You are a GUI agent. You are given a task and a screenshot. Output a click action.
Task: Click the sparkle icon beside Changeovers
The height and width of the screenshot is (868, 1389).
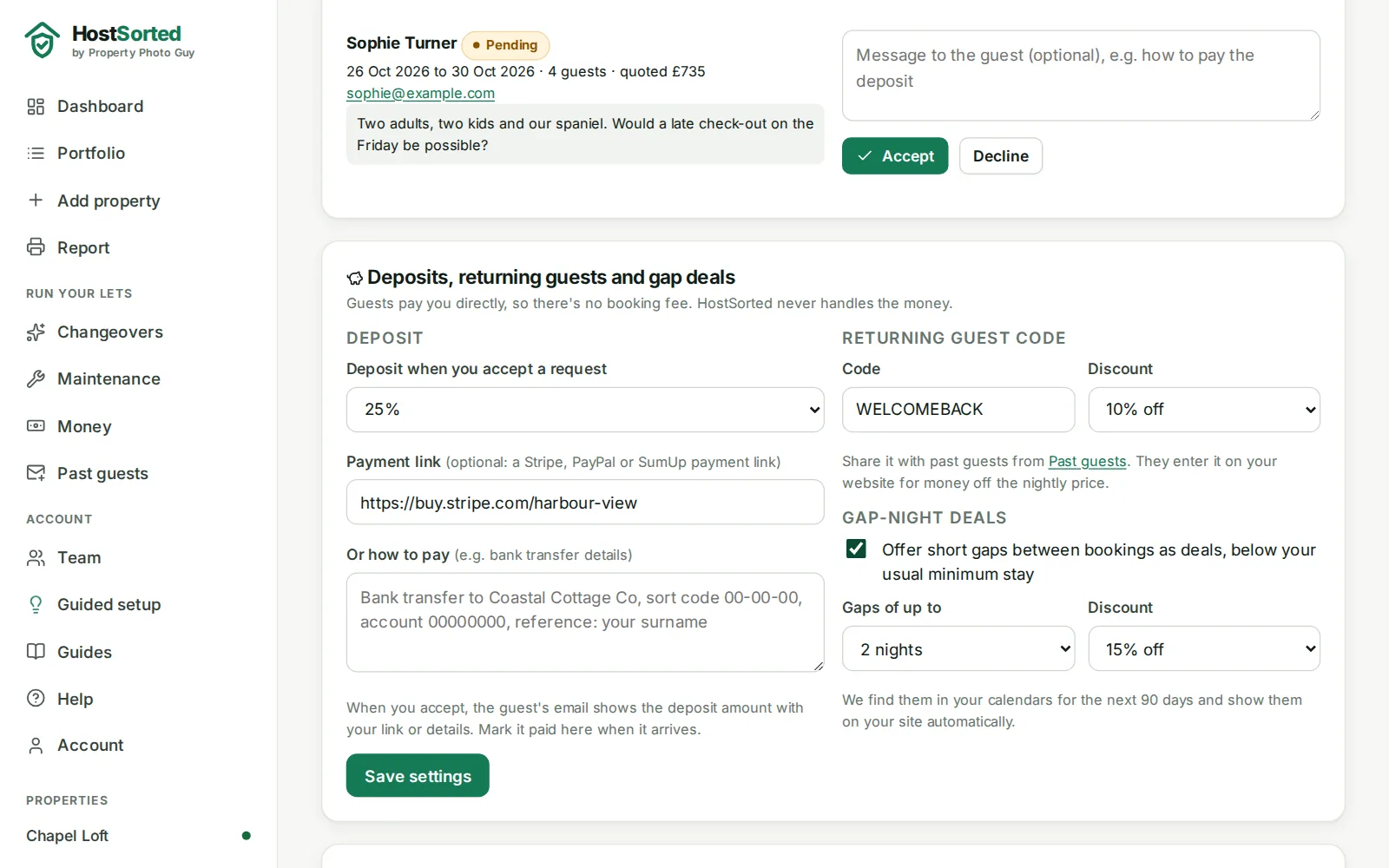(36, 332)
